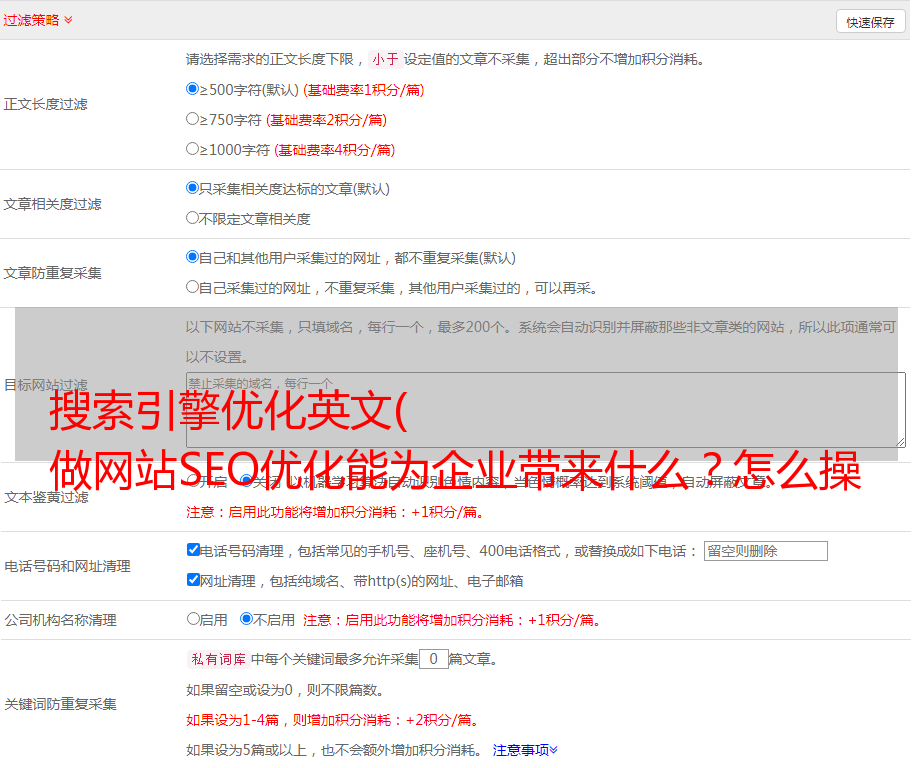Toggle the 电话号码清理 checkbox

tap(193, 550)
